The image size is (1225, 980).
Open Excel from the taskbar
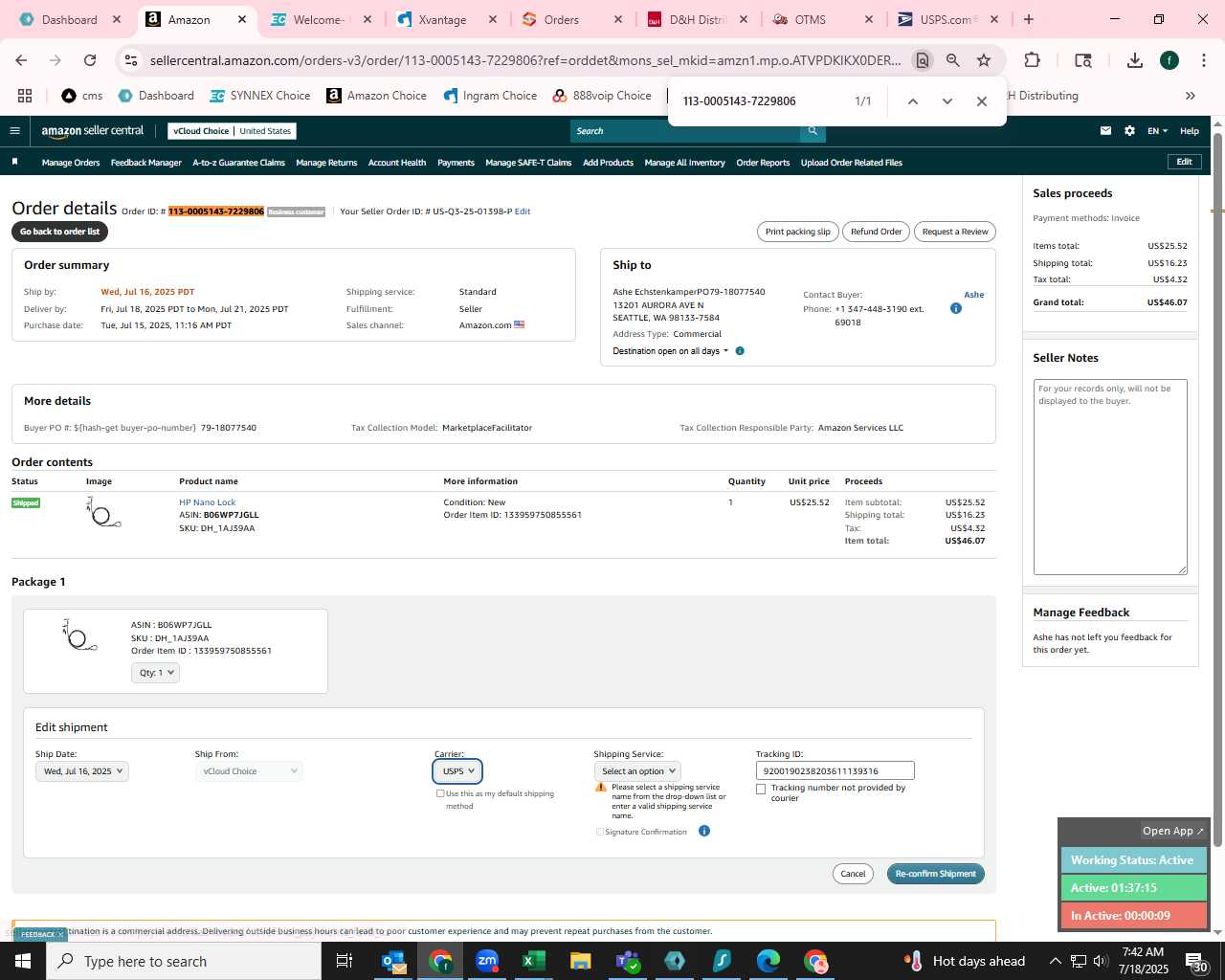point(533,961)
